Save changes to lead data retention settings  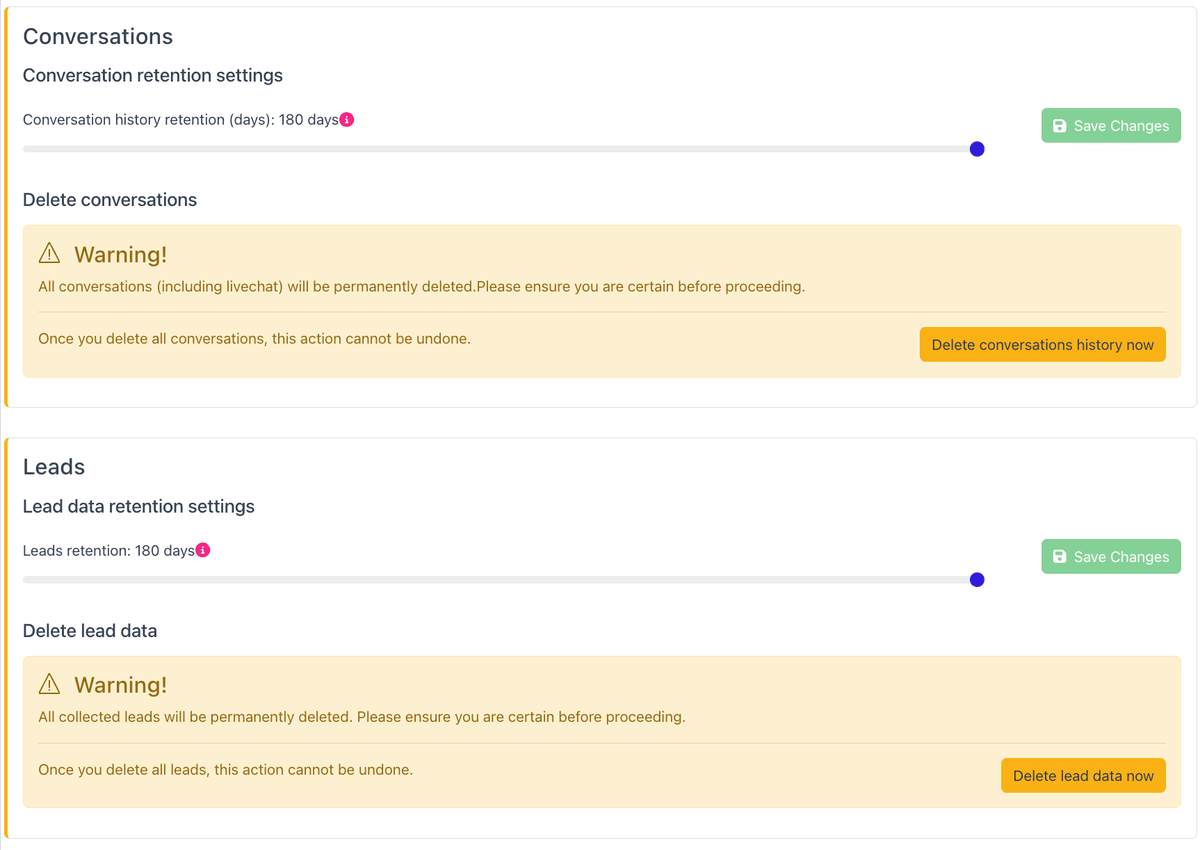tap(1111, 557)
